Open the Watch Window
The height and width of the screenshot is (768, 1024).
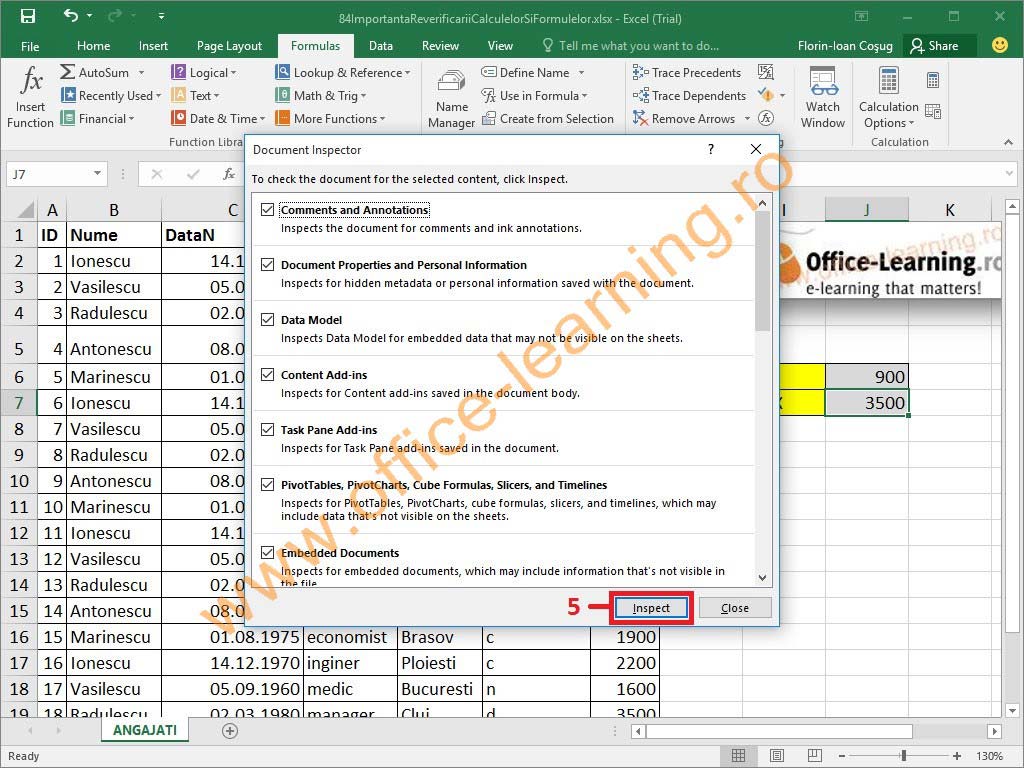point(822,97)
